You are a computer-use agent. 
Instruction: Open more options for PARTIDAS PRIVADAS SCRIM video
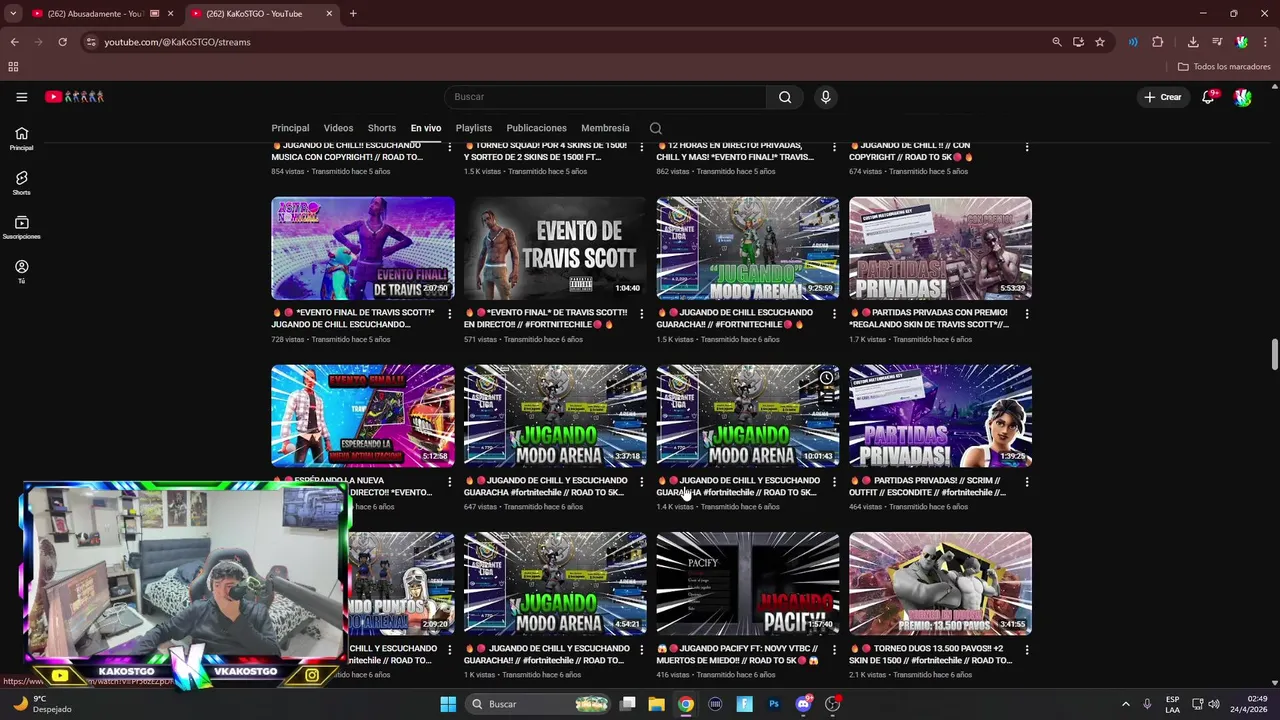pos(1027,482)
